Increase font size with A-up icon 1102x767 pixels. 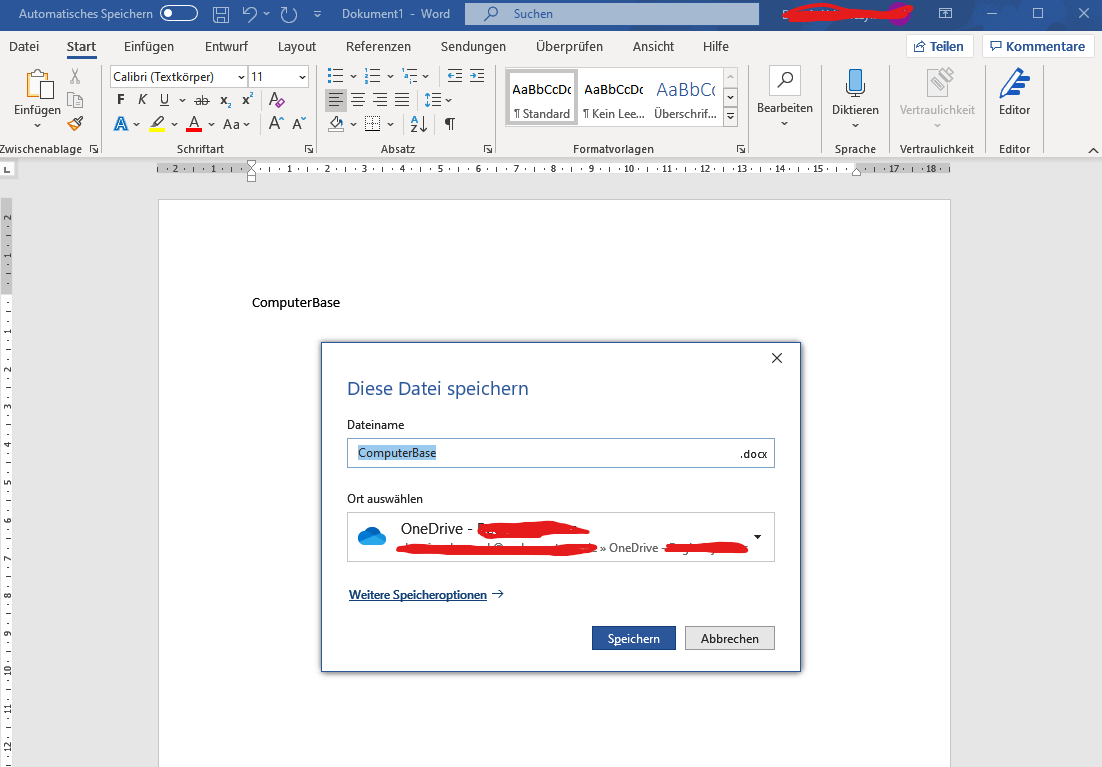pyautogui.click(x=276, y=124)
